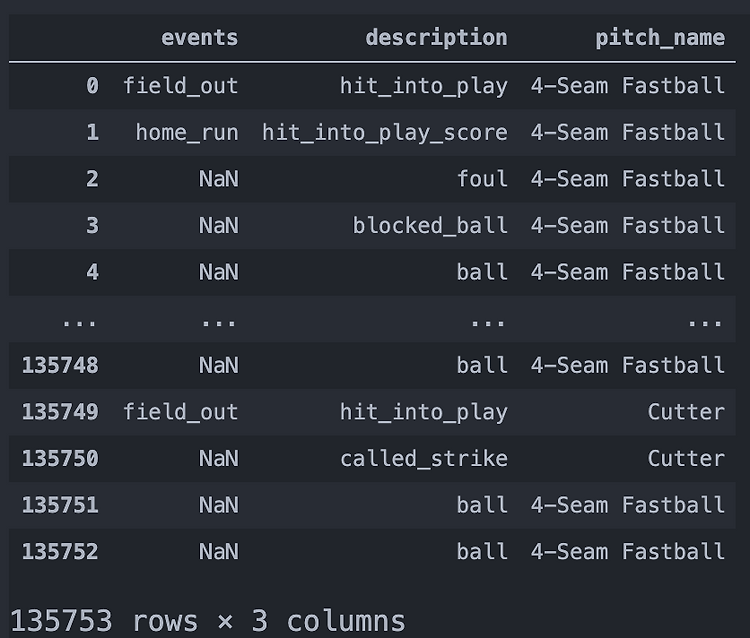Select row index 135748

pyautogui.click(x=60, y=365)
